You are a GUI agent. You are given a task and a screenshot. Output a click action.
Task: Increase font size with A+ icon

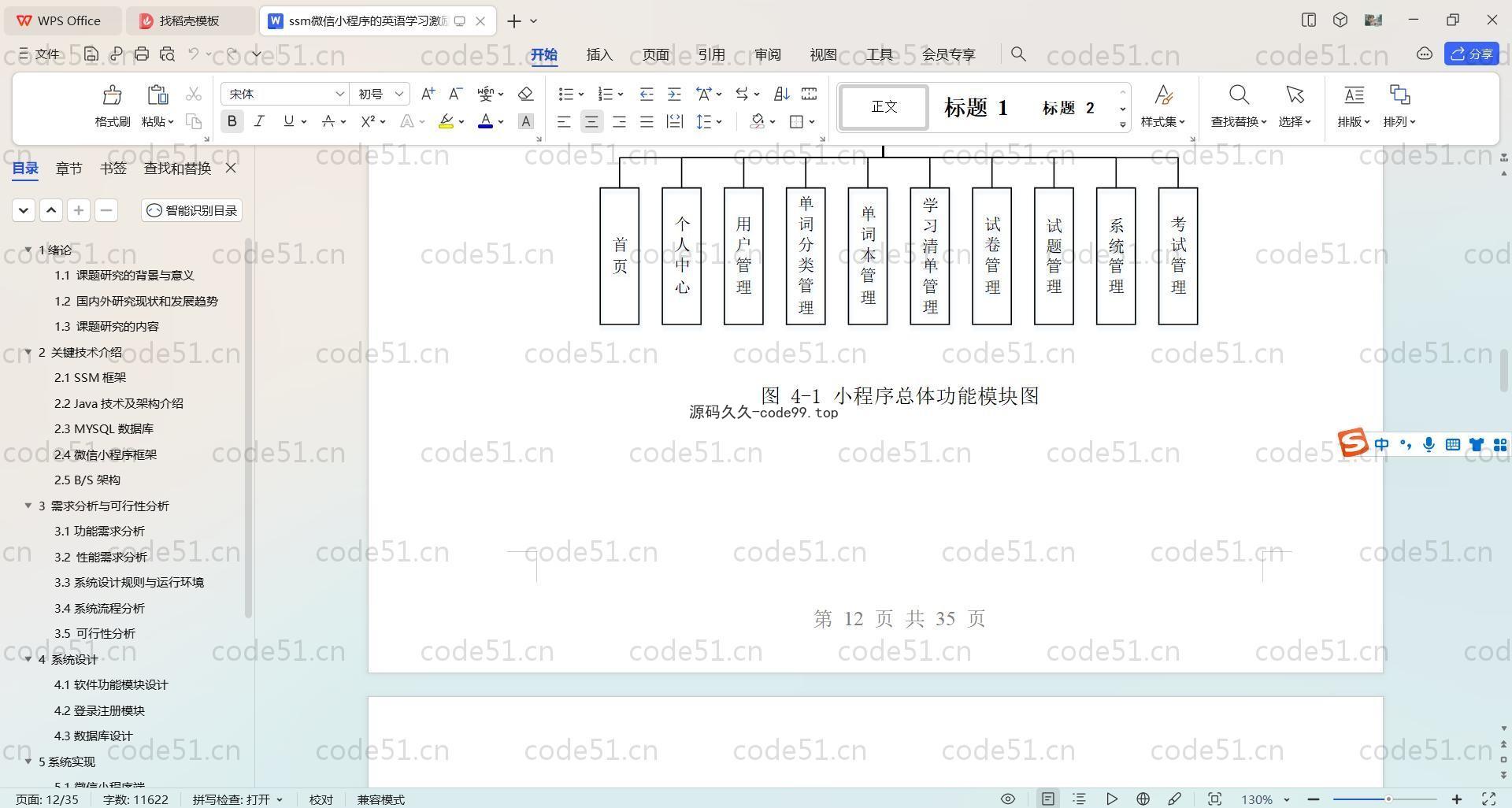(x=428, y=94)
